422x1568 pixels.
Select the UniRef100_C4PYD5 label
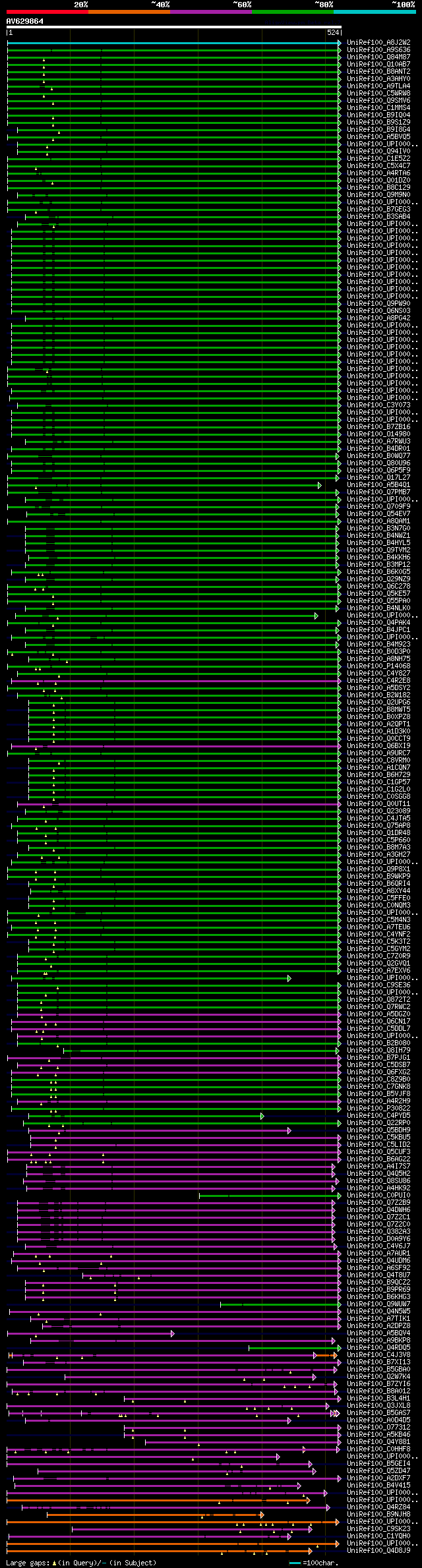click(378, 1116)
